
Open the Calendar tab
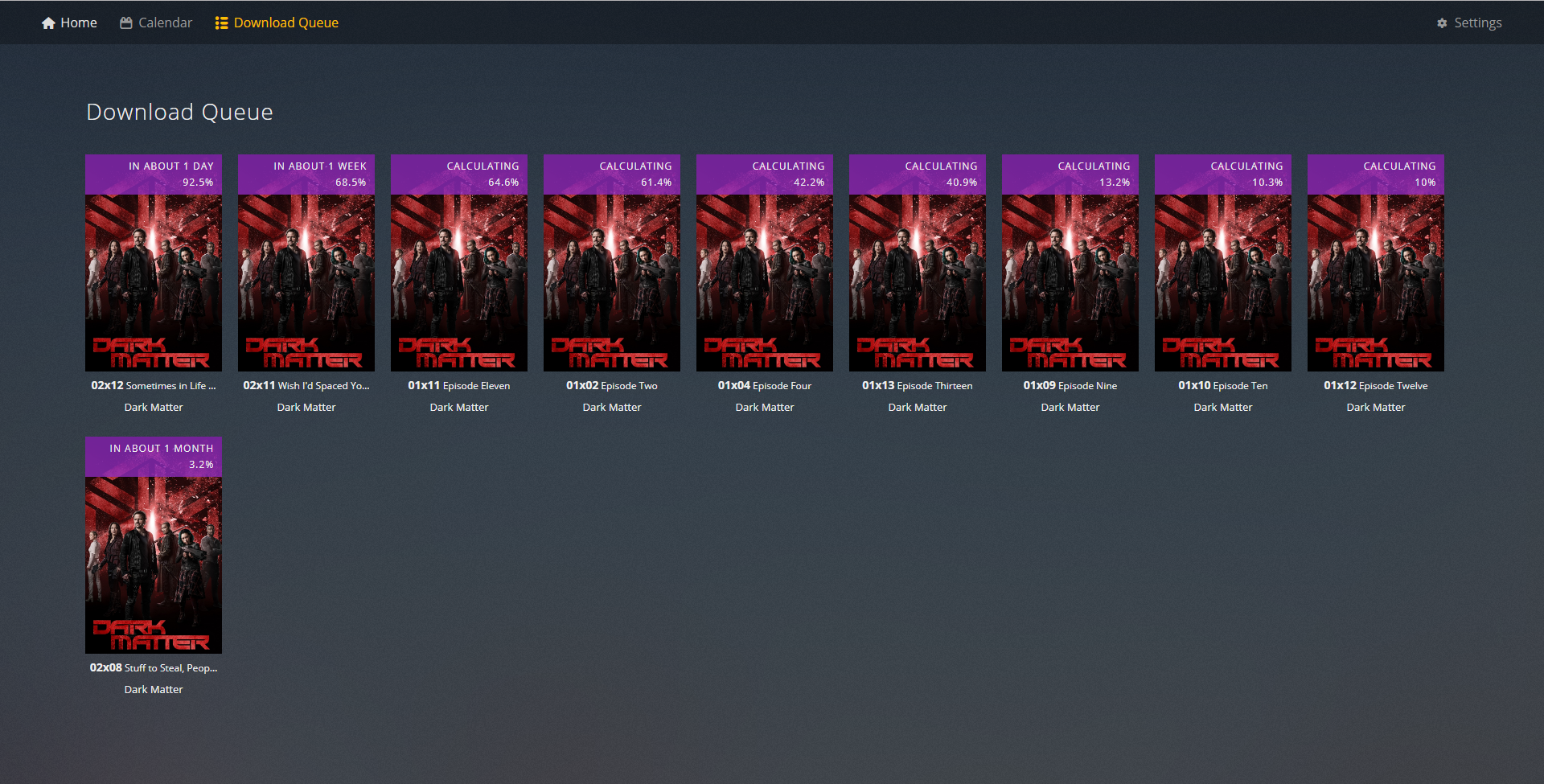coord(165,23)
